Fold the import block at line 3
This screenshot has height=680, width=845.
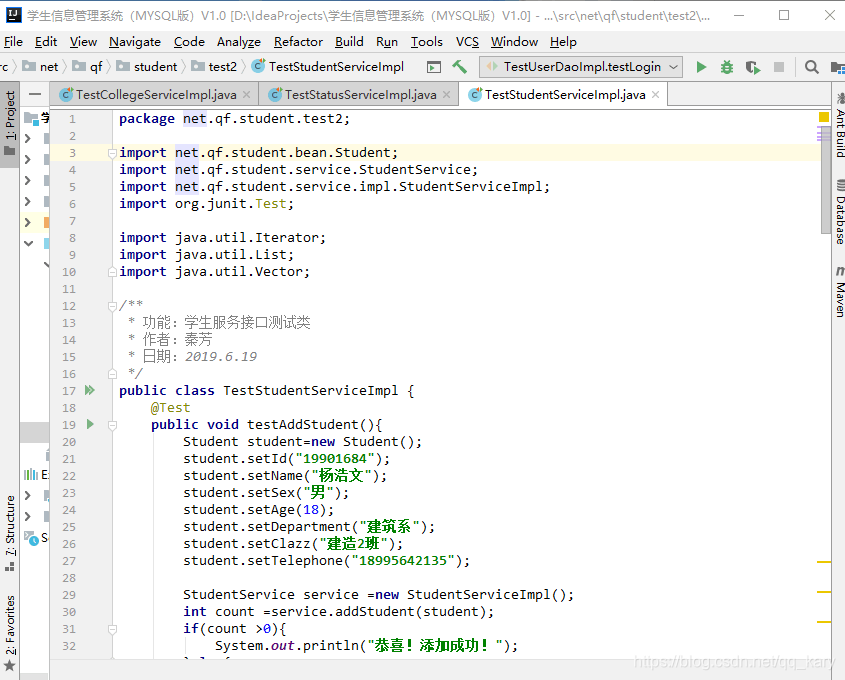(112, 154)
